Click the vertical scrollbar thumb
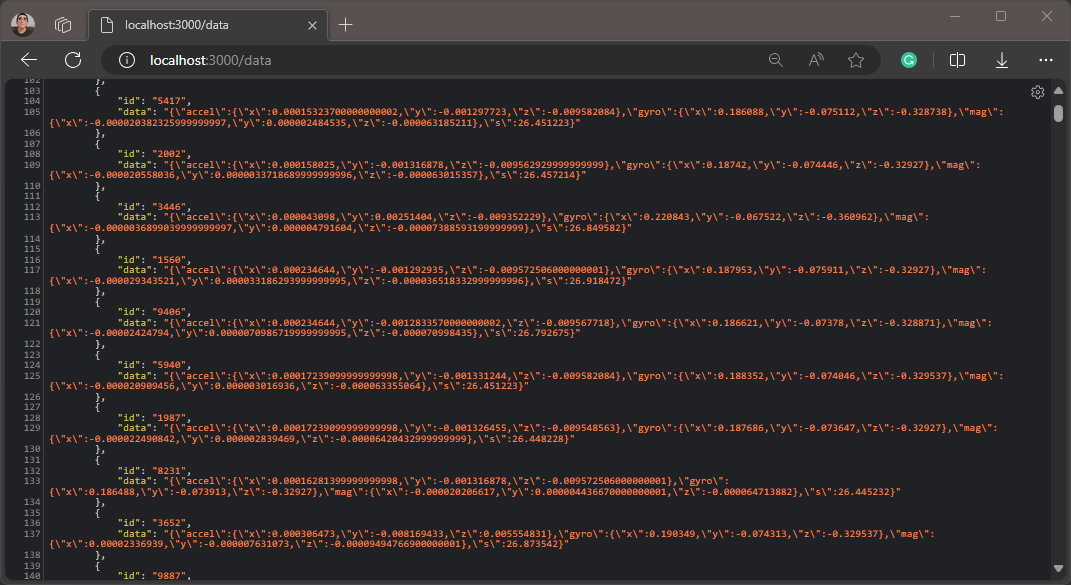 (x=1058, y=112)
